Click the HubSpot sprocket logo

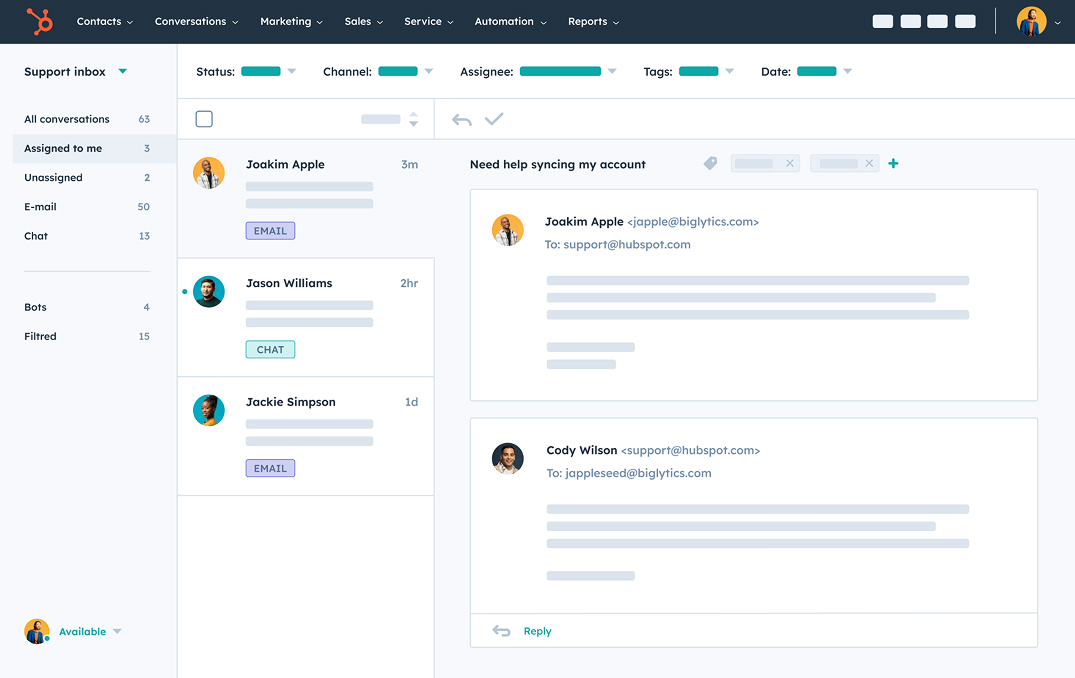pos(39,21)
